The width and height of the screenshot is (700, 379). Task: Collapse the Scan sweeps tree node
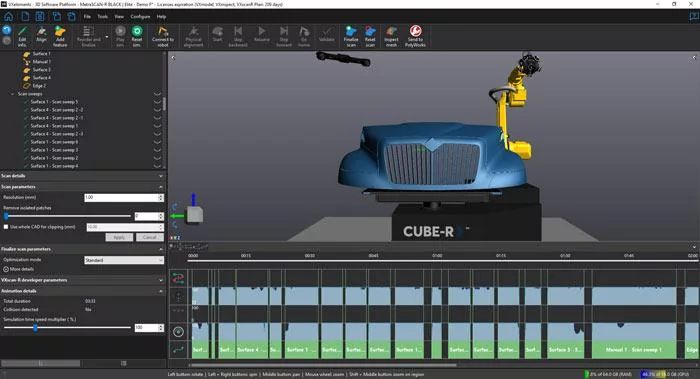12,94
